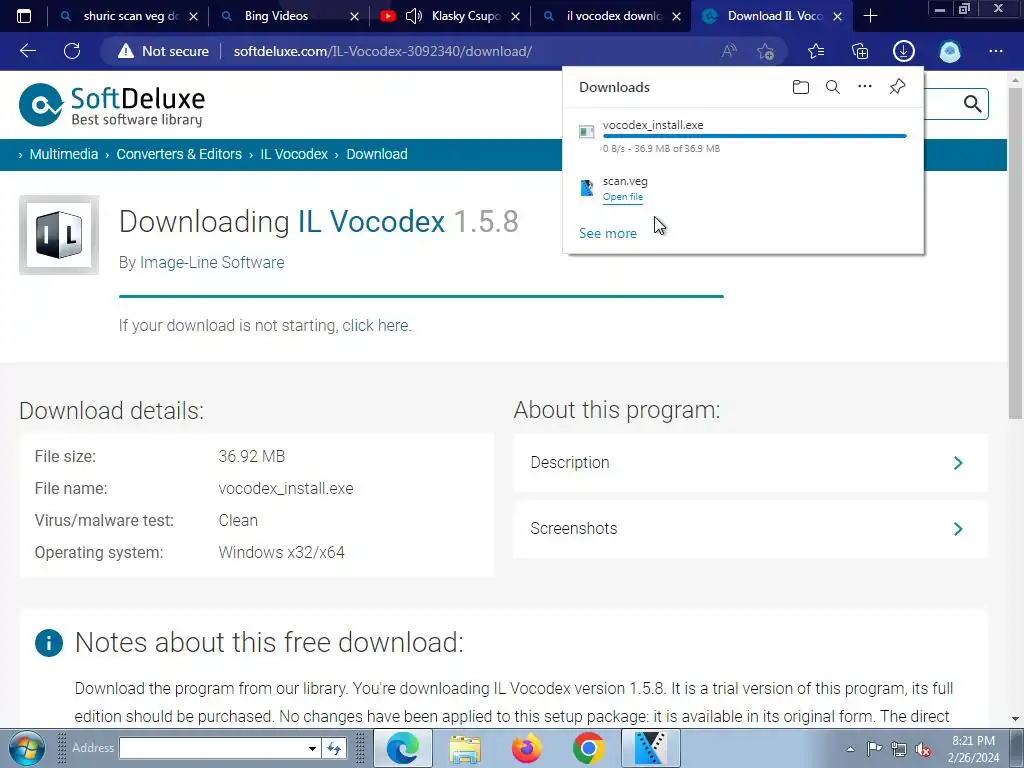Click the taskbar Address input field
This screenshot has width=1024, height=768.
click(x=212, y=748)
